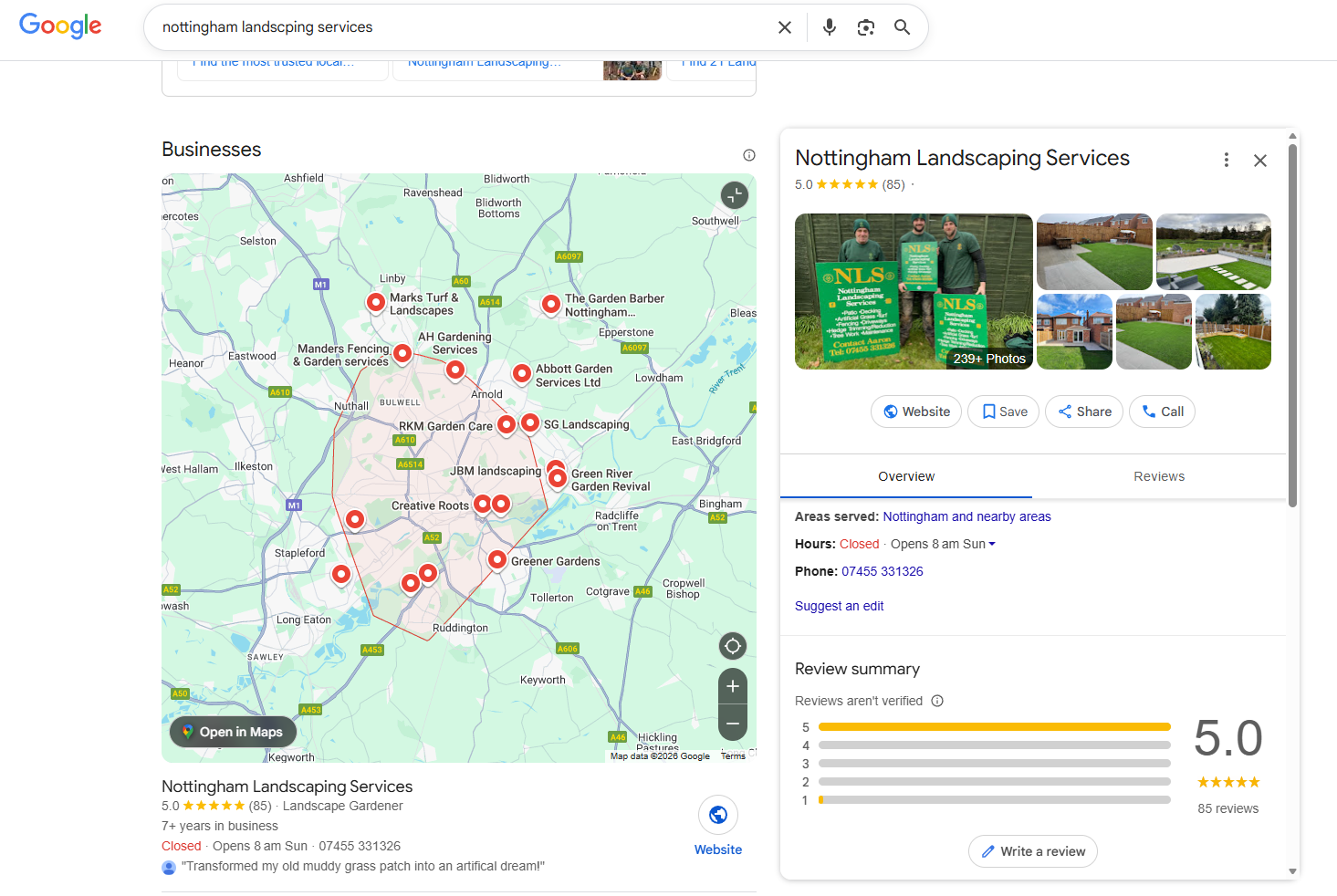Click the magnifying glass search icon
The width and height of the screenshot is (1337, 896).
902,27
